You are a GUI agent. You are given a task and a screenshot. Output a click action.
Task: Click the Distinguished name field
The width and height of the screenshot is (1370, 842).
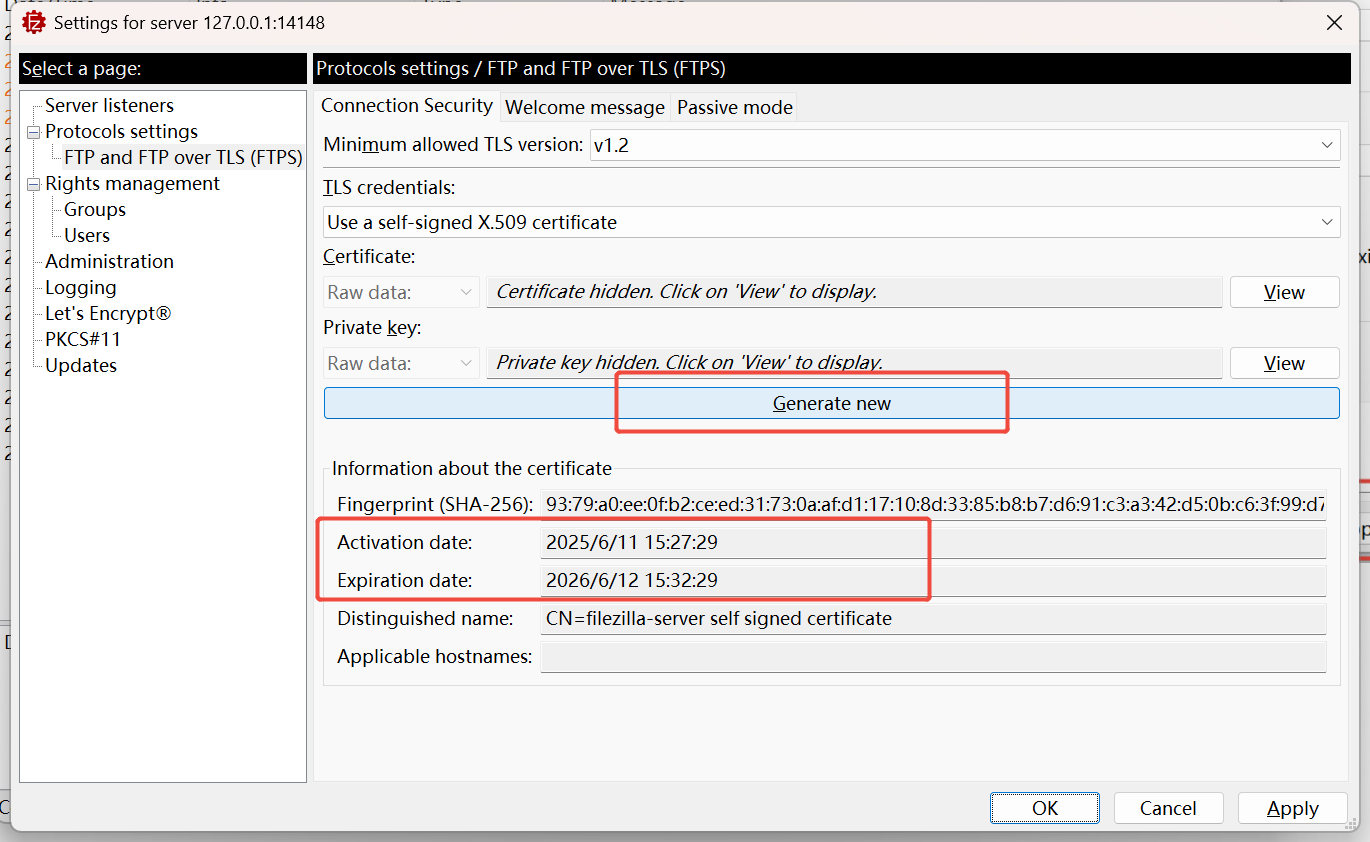[933, 618]
